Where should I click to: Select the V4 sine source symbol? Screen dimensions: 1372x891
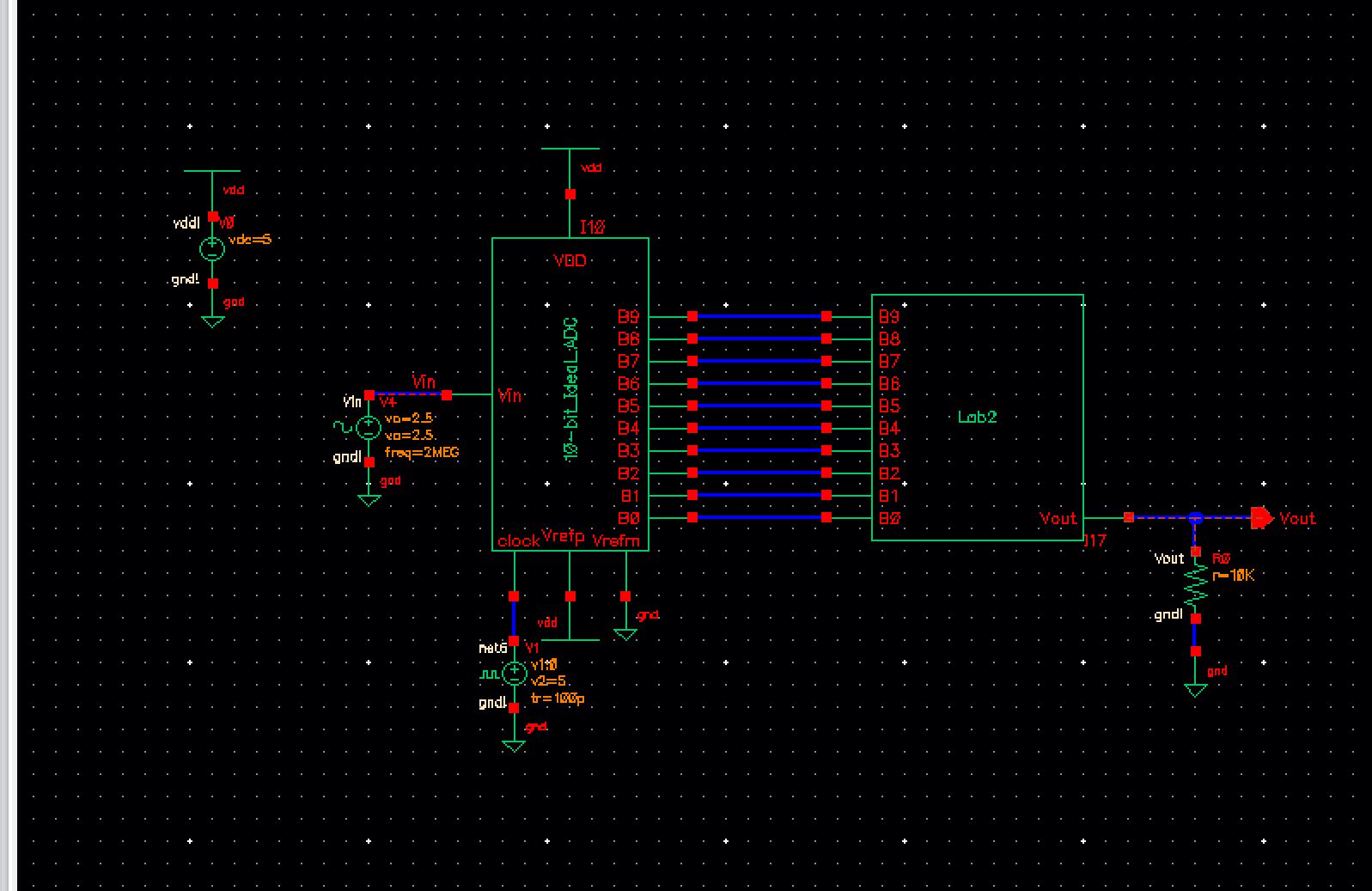click(369, 427)
